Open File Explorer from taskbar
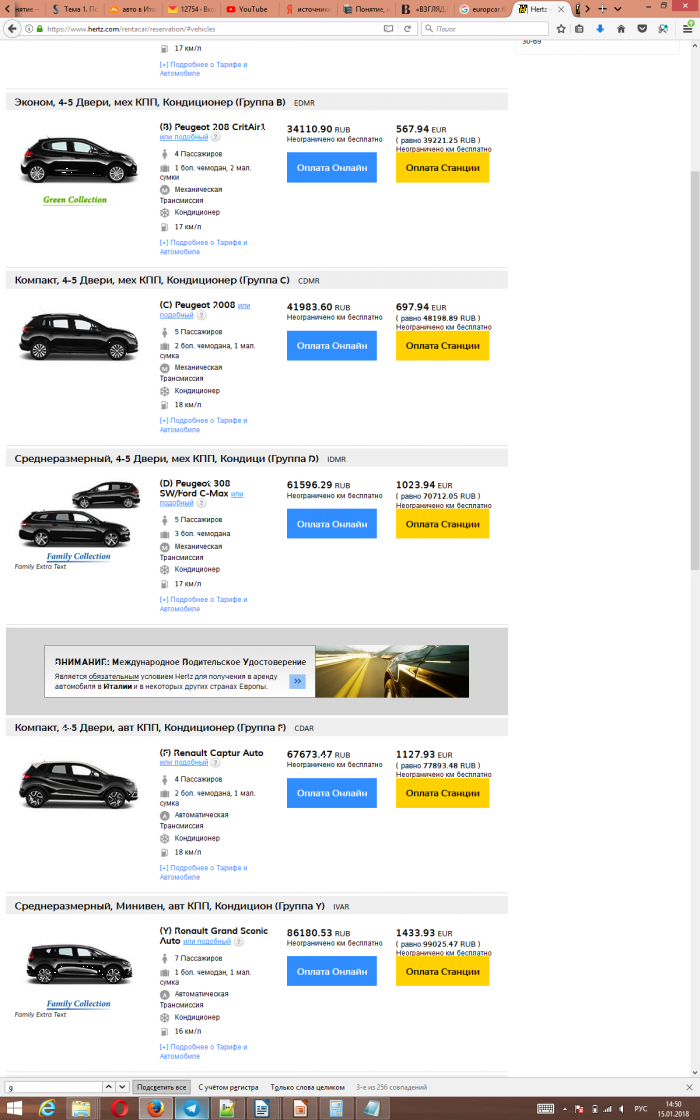Image resolution: width=700 pixels, height=1120 pixels. [x=81, y=1108]
